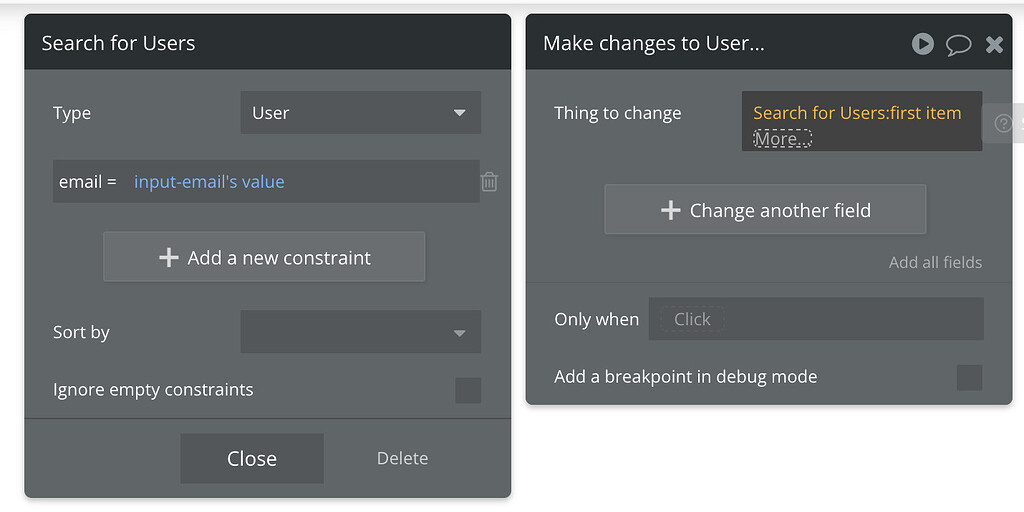Image resolution: width=1024 pixels, height=512 pixels.
Task: Open the Type dropdown set to User
Action: pyautogui.click(x=360, y=112)
